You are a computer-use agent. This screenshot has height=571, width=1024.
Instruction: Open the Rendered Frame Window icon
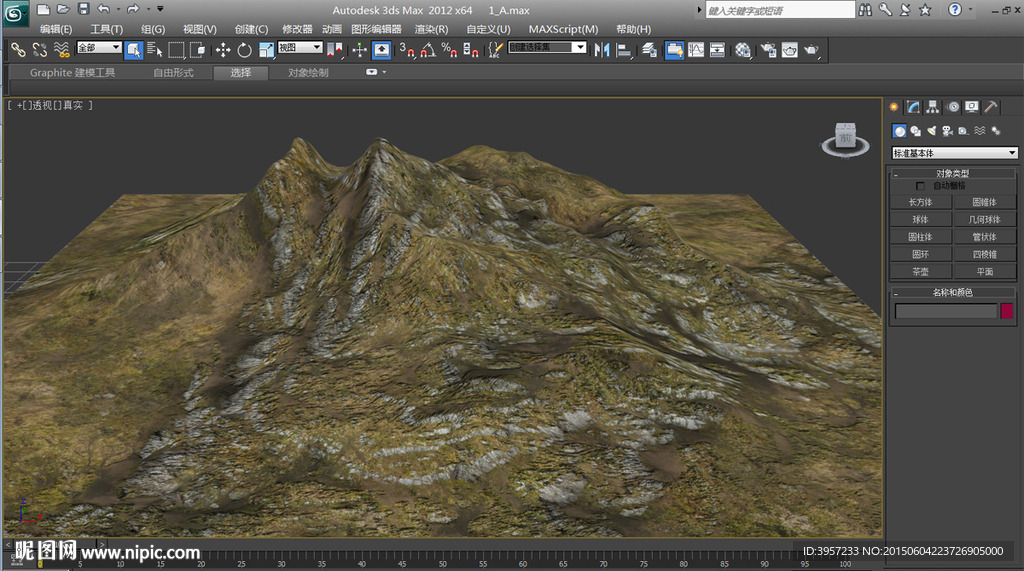790,50
